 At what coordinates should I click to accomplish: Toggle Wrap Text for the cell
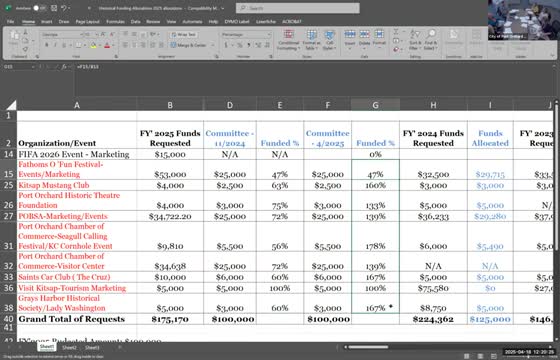pos(183,35)
